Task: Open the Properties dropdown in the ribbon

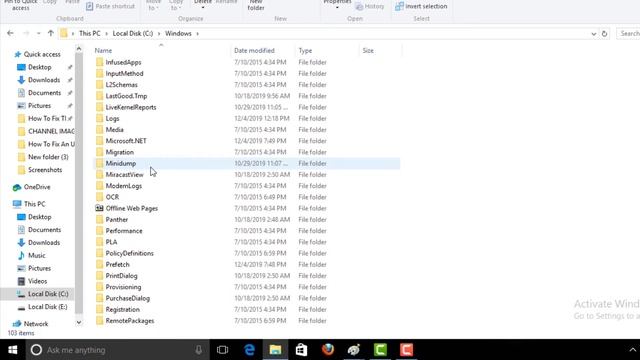Action: coord(337,7)
